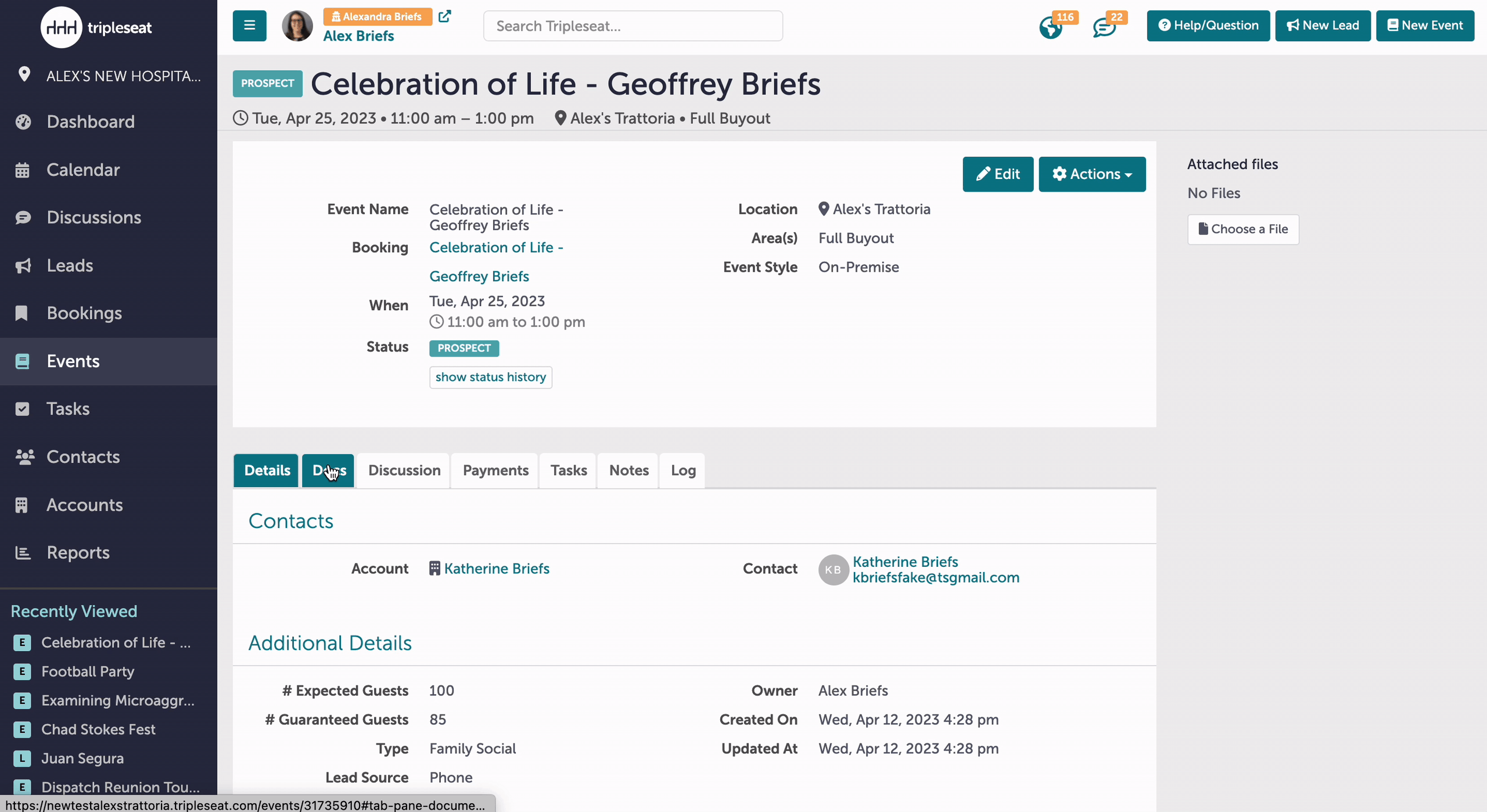The image size is (1487, 812).
Task: Open Alex Briefs profile avatar
Action: pos(297,26)
